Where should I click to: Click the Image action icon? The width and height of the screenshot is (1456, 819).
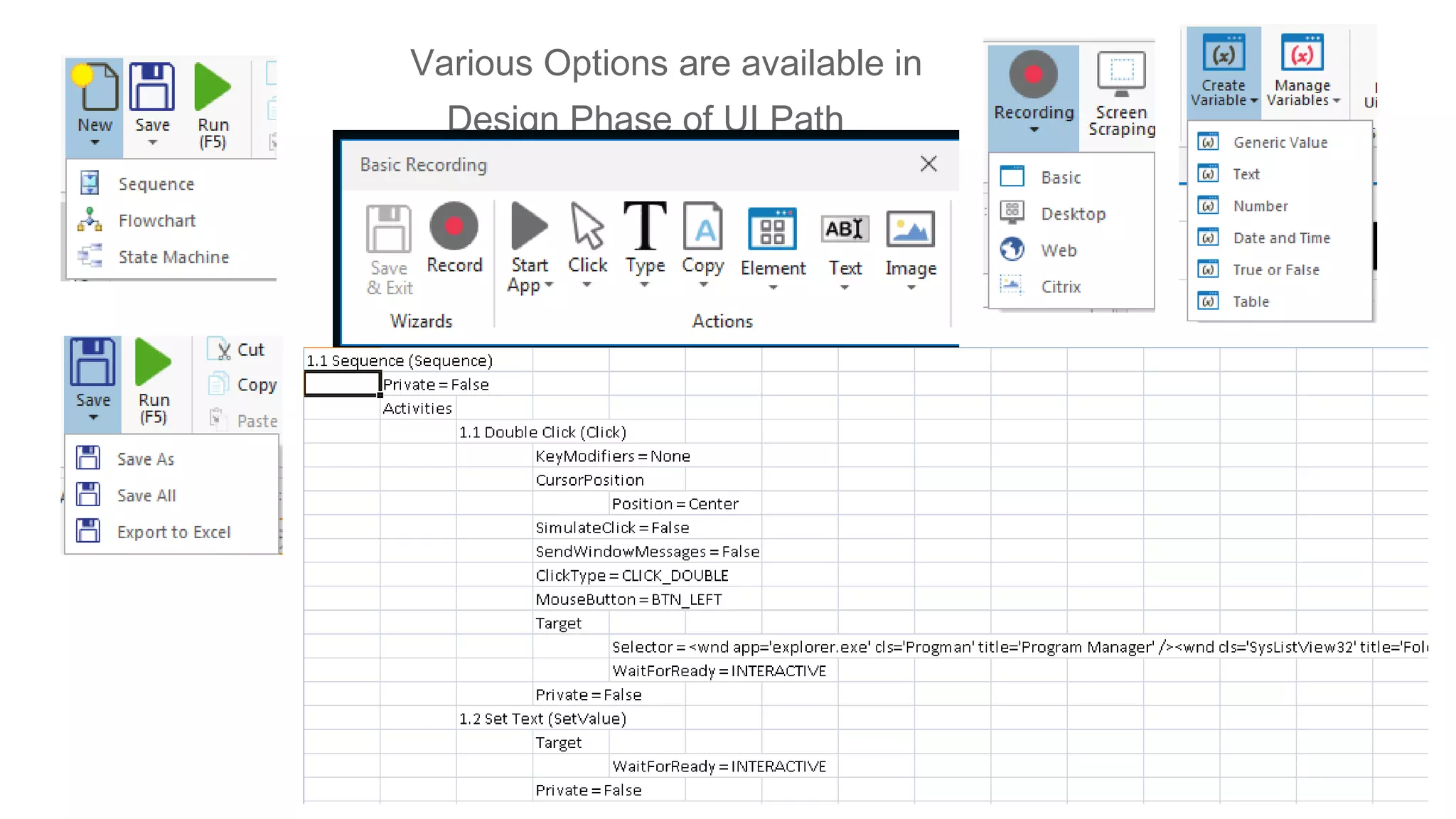(x=911, y=229)
